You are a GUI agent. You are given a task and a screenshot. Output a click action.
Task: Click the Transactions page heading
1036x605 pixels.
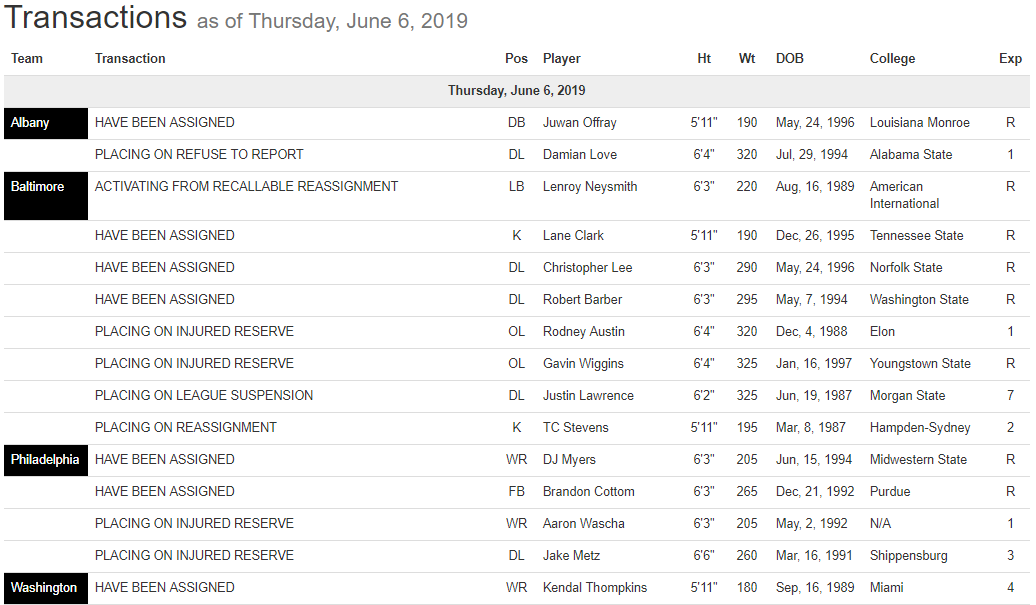click(x=95, y=17)
